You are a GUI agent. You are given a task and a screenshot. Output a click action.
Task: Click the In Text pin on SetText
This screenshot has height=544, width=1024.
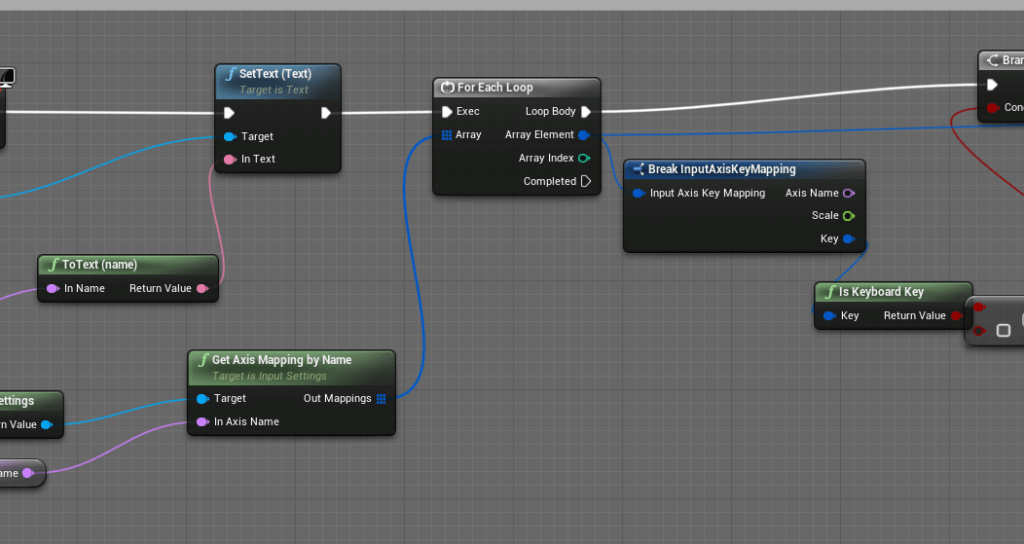[230, 159]
